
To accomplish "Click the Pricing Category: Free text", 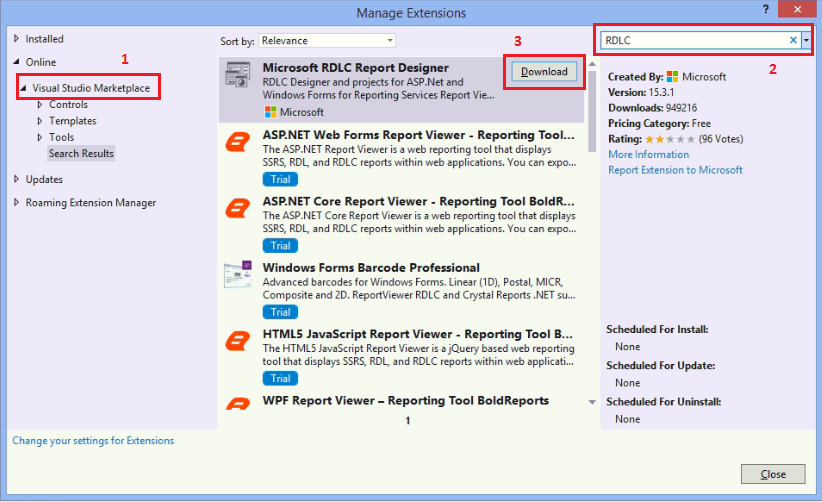I will point(659,124).
